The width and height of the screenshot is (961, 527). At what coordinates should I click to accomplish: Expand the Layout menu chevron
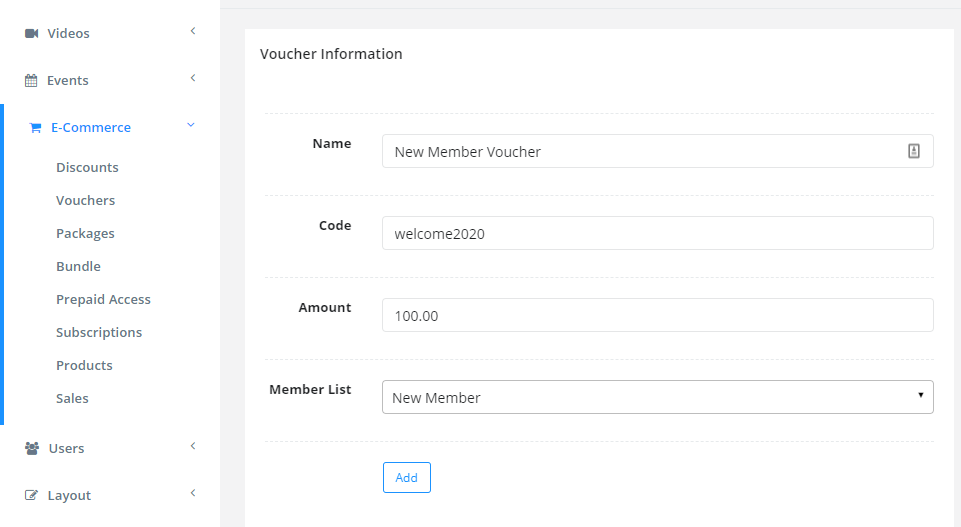pyautogui.click(x=192, y=493)
